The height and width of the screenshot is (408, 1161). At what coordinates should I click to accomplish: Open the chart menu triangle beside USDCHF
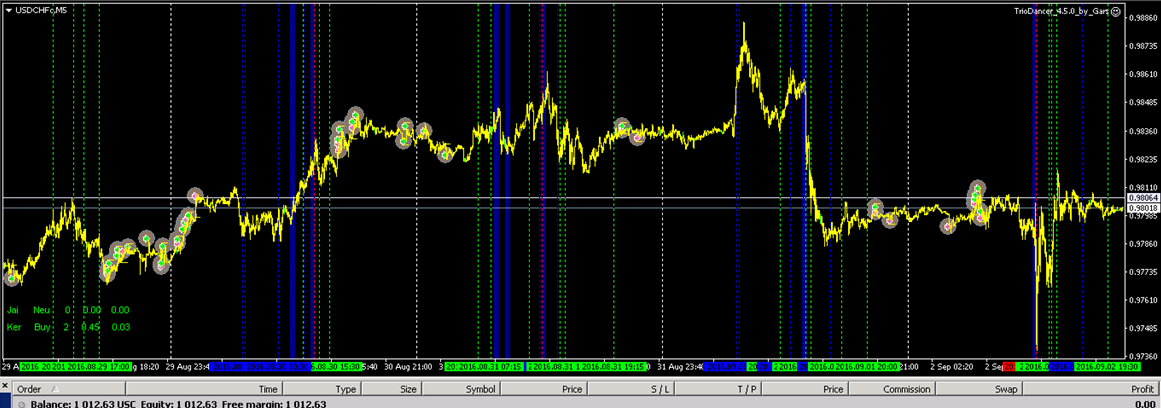click(x=8, y=10)
